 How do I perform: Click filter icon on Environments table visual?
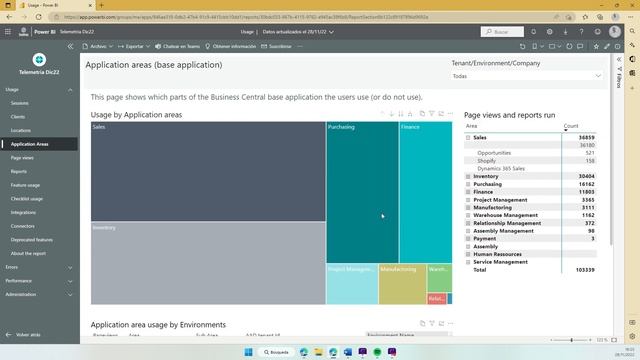(432, 323)
